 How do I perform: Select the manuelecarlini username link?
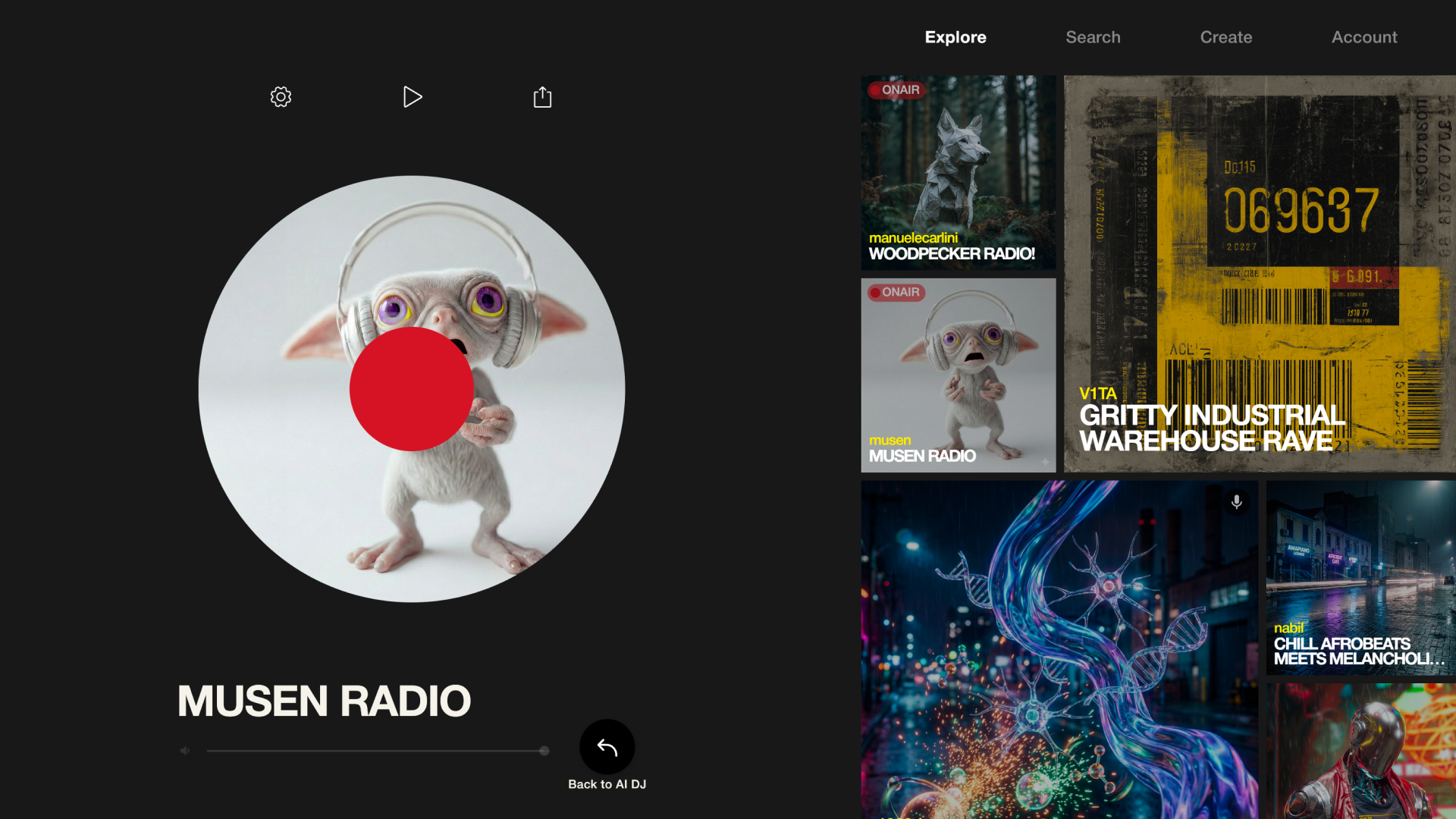913,238
